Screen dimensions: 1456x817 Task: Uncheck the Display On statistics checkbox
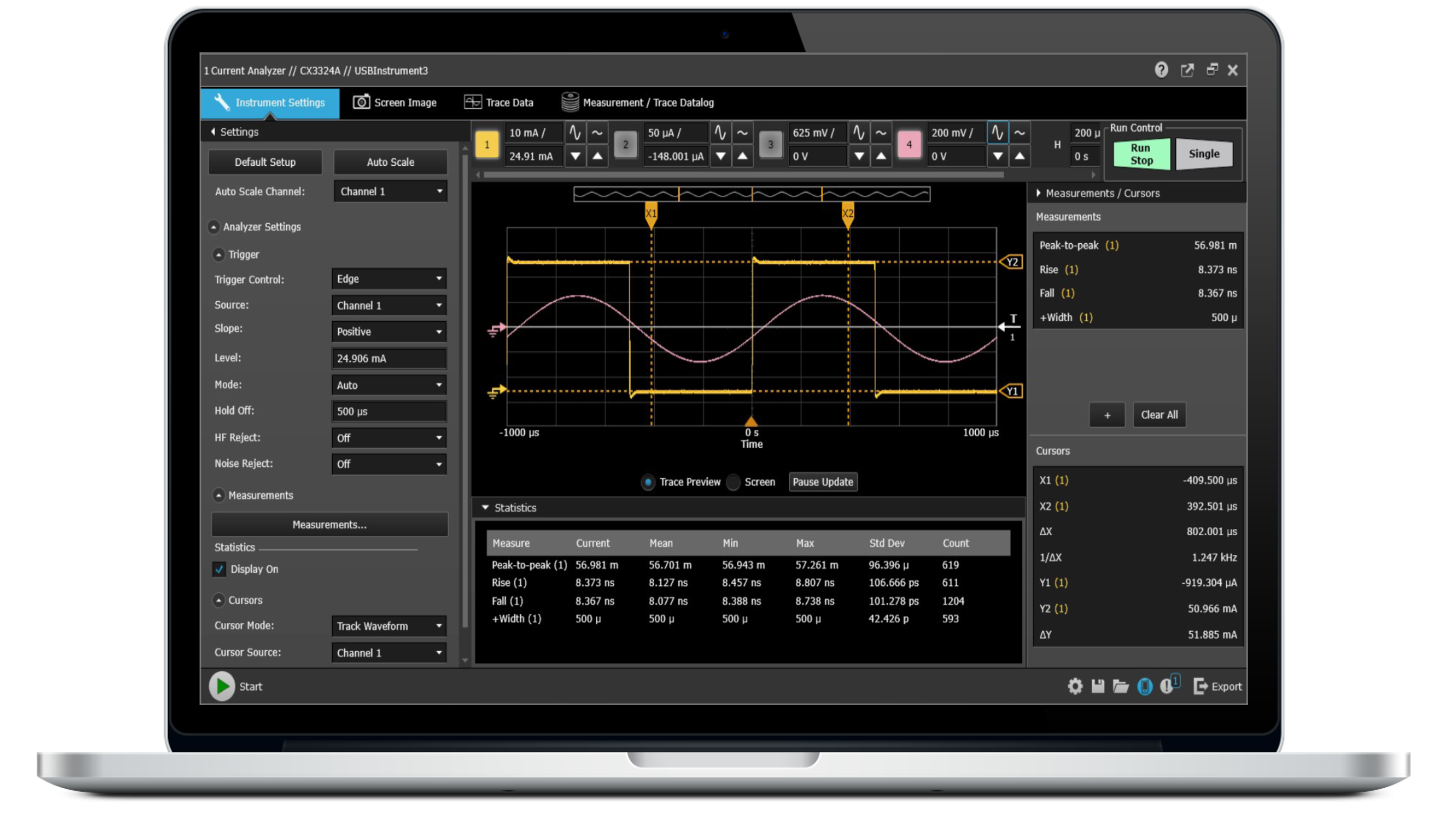[x=219, y=569]
